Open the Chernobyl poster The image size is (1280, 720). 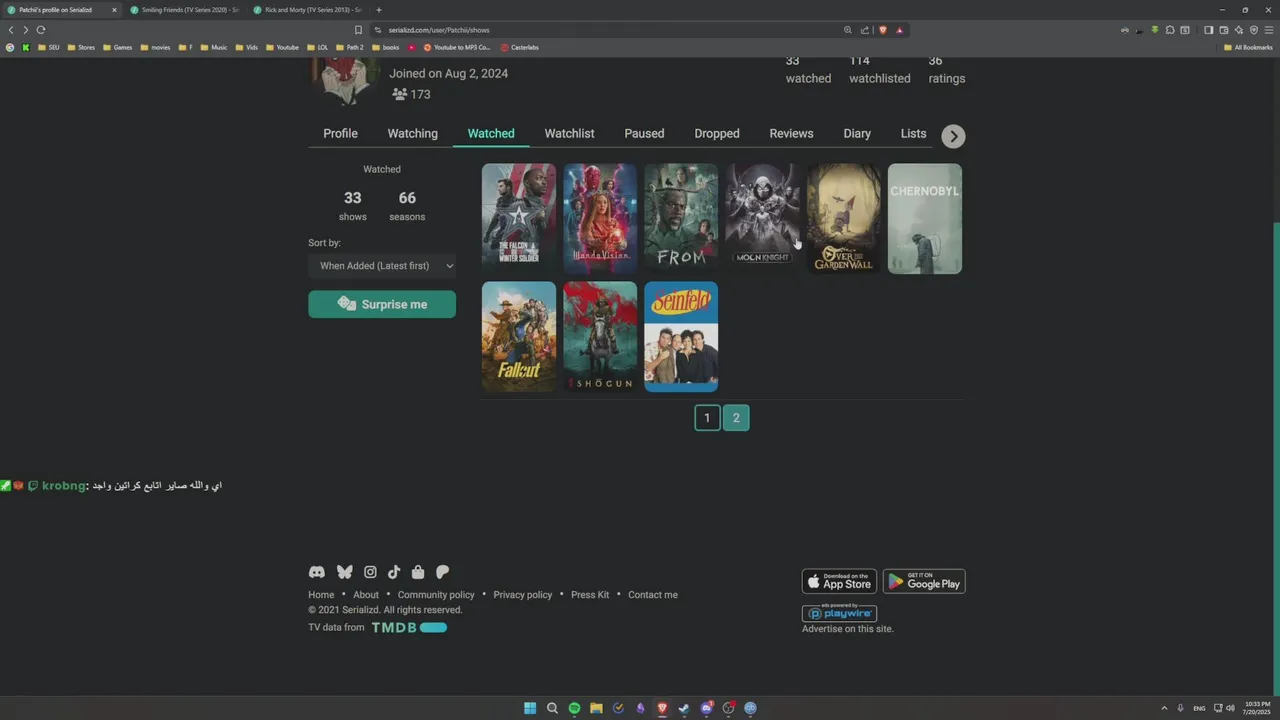[x=925, y=218]
